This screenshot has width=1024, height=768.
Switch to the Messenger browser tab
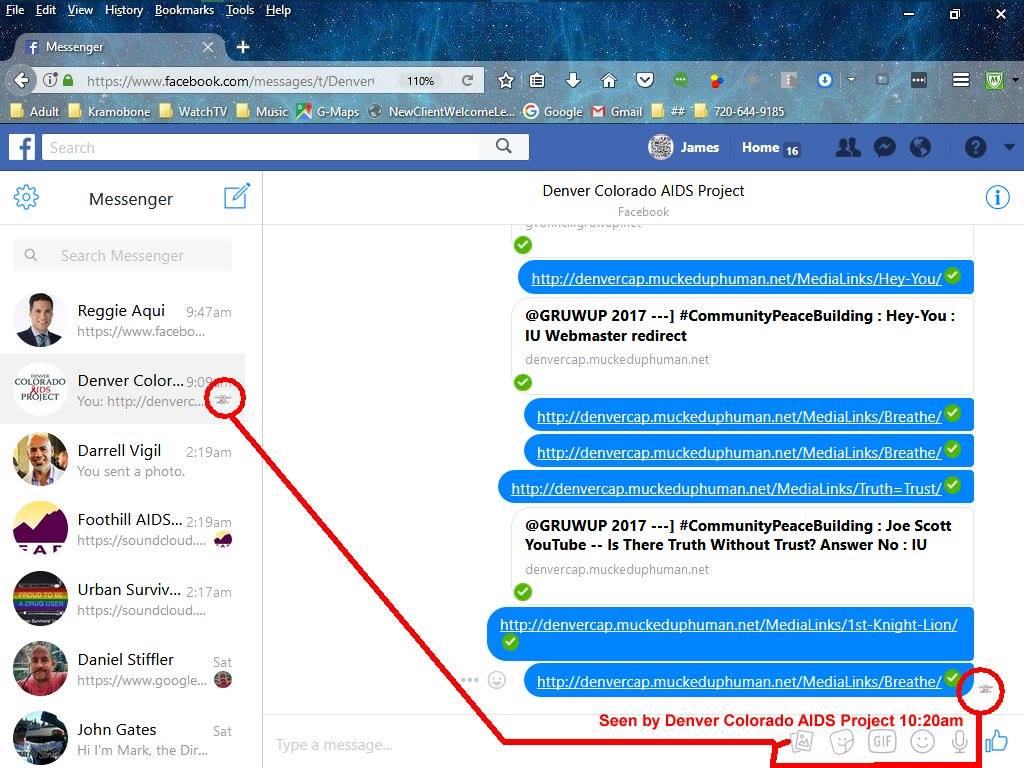(x=120, y=47)
